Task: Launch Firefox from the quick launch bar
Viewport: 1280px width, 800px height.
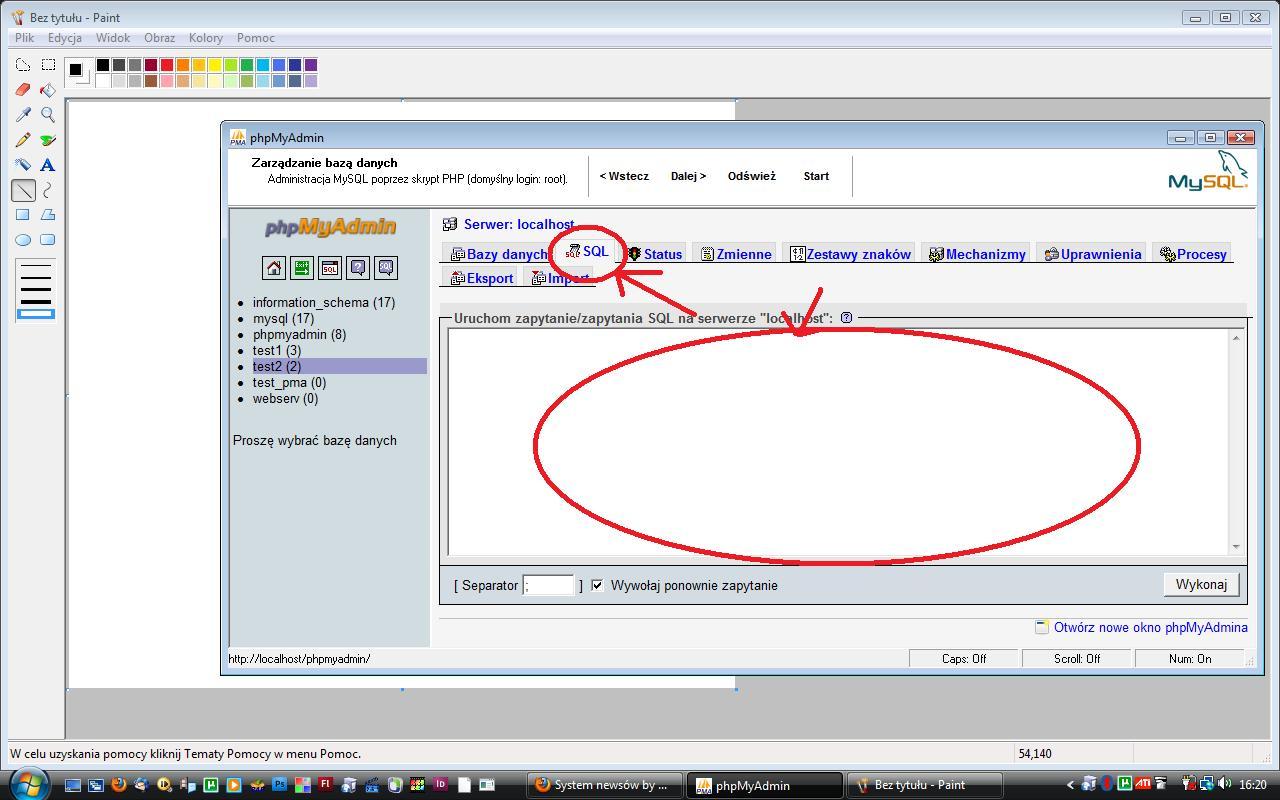Action: [x=118, y=785]
